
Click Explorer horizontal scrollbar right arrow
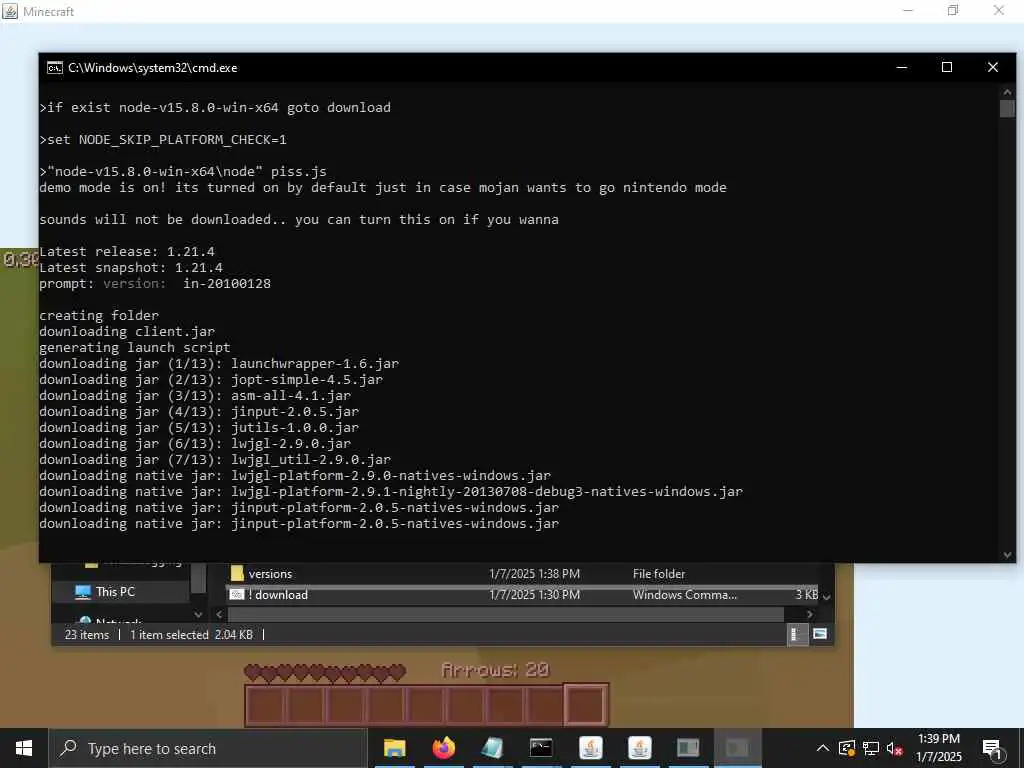810,614
